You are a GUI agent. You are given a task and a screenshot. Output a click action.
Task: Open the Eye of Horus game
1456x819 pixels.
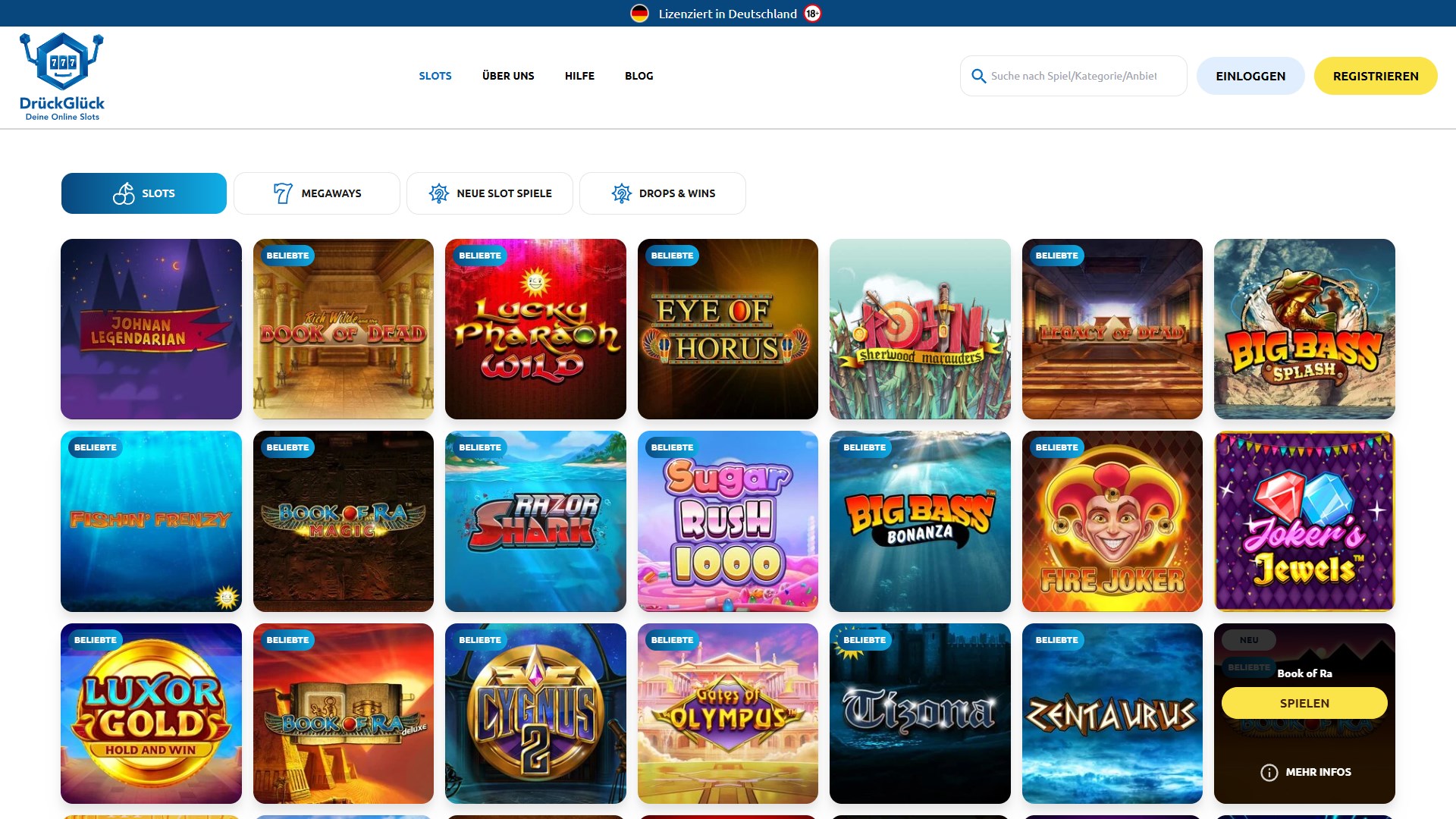(x=728, y=329)
